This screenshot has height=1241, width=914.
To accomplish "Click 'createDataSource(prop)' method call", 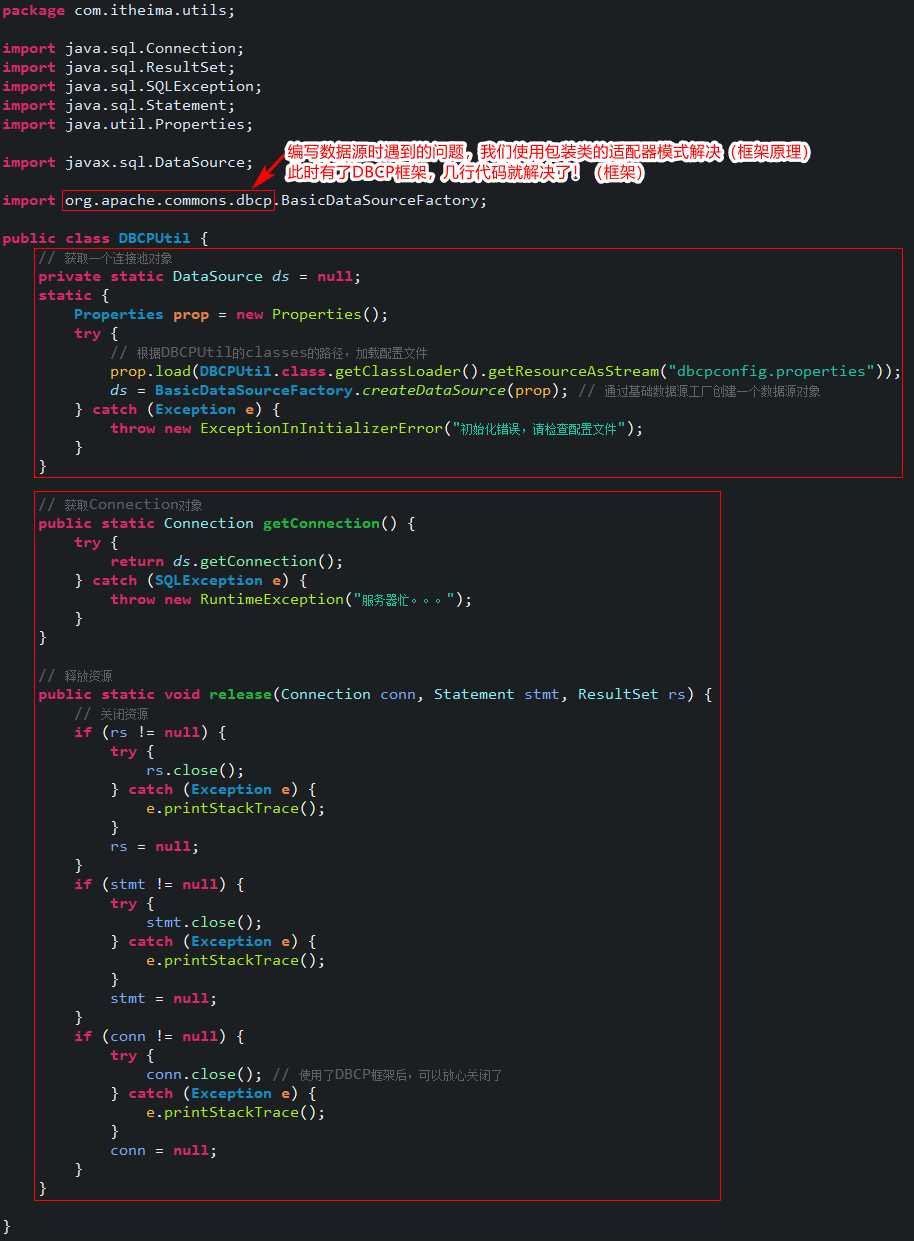I will 466,390.
